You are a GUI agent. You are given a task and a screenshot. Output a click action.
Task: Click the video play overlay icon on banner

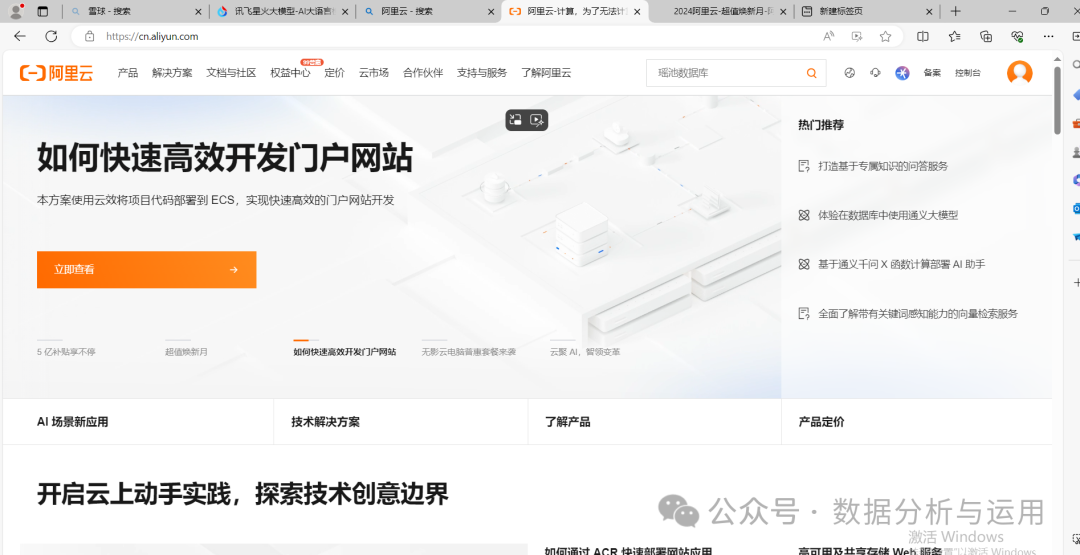(537, 120)
